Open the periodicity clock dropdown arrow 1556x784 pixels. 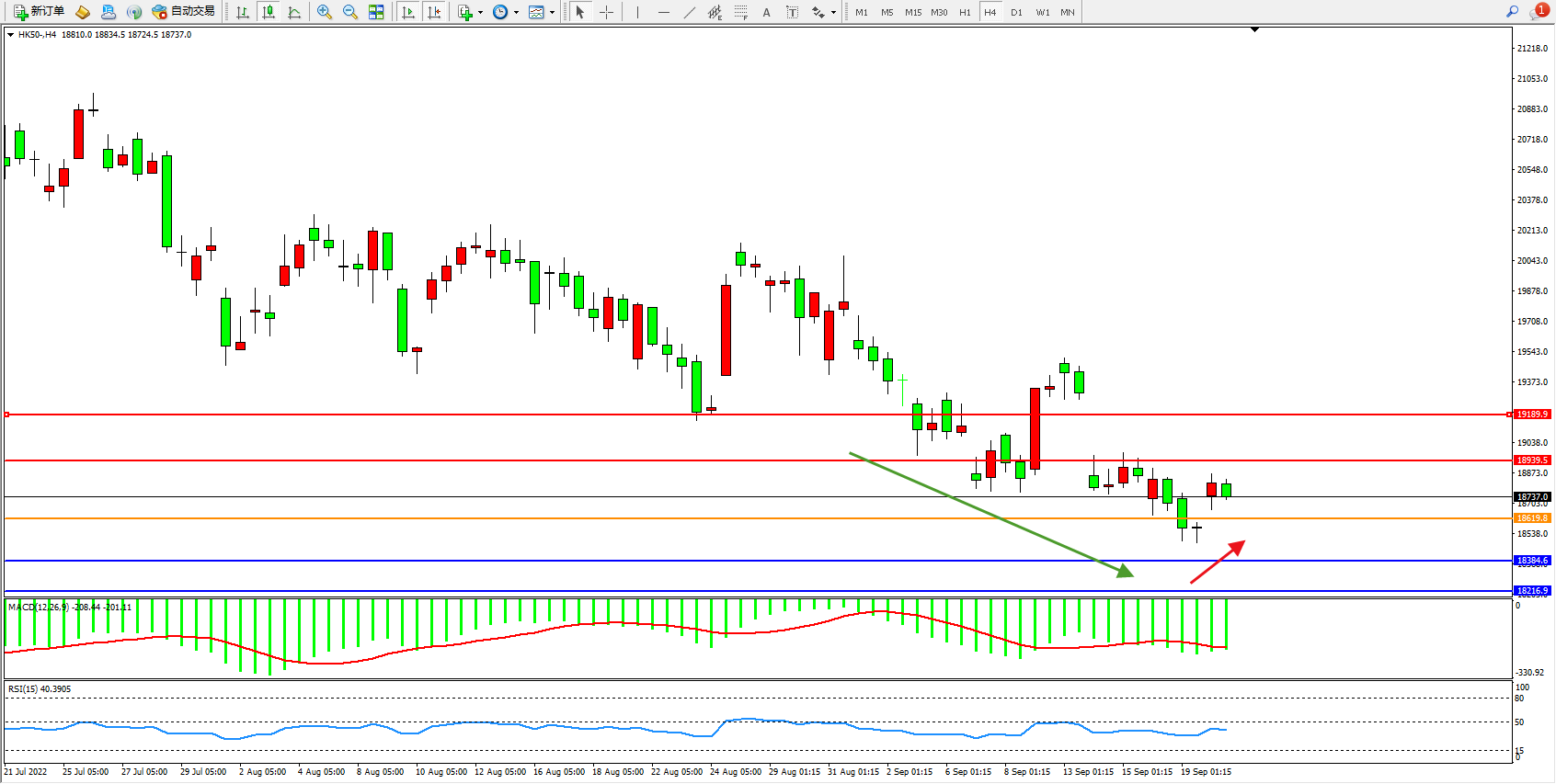pyautogui.click(x=516, y=13)
